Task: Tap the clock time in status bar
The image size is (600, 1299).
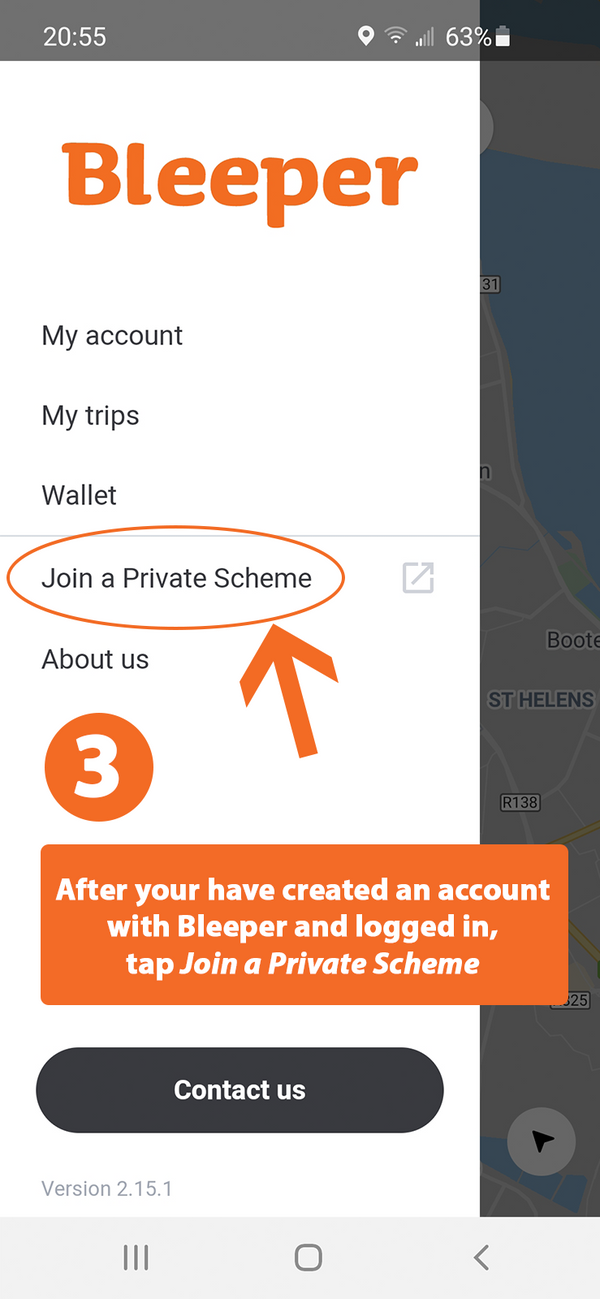Action: tap(75, 37)
